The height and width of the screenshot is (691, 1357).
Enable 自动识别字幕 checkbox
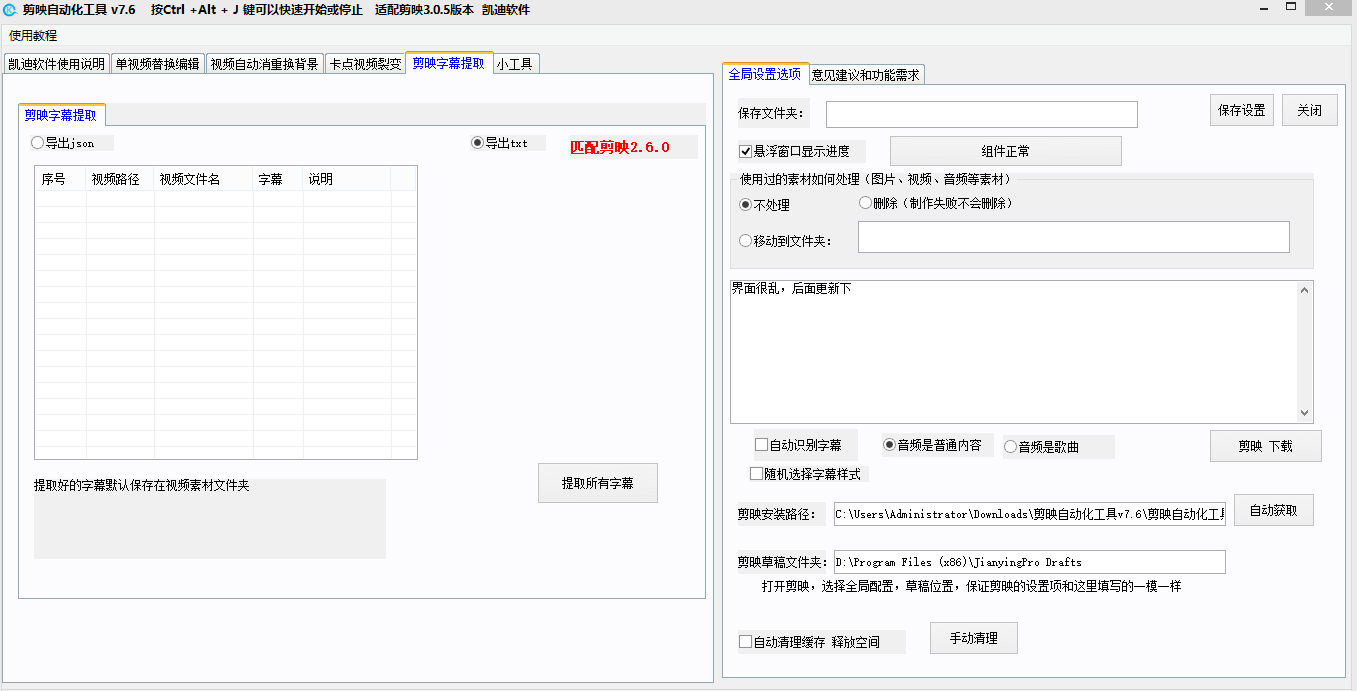tap(762, 445)
